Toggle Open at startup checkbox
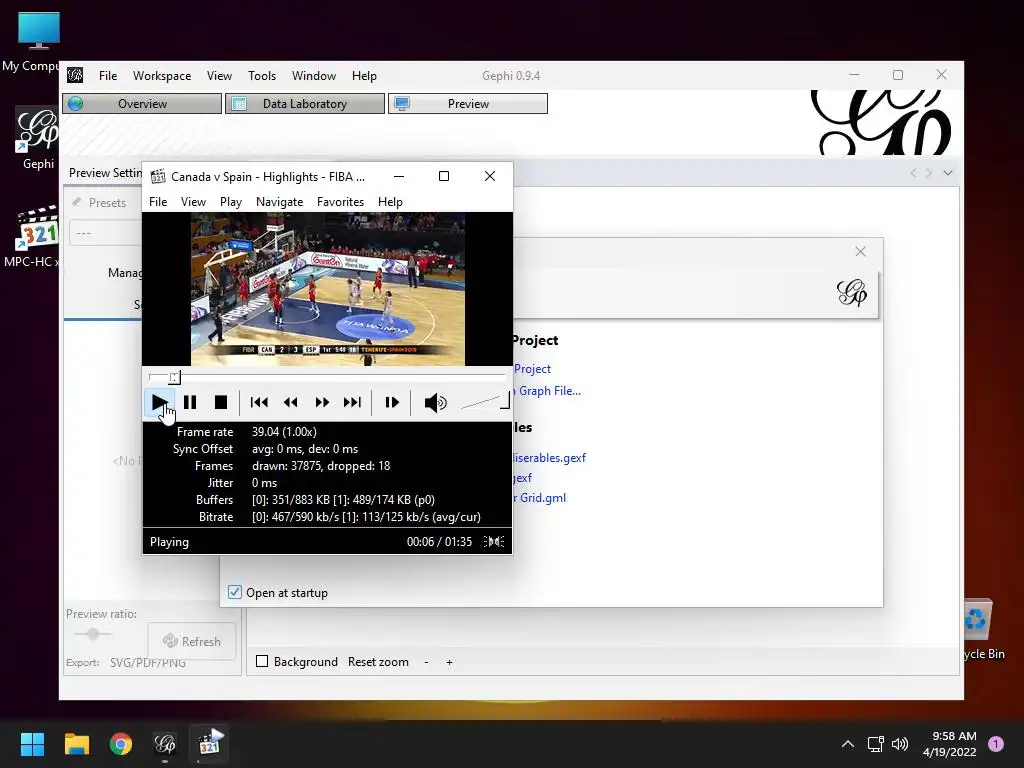The width and height of the screenshot is (1024, 768). tap(234, 592)
